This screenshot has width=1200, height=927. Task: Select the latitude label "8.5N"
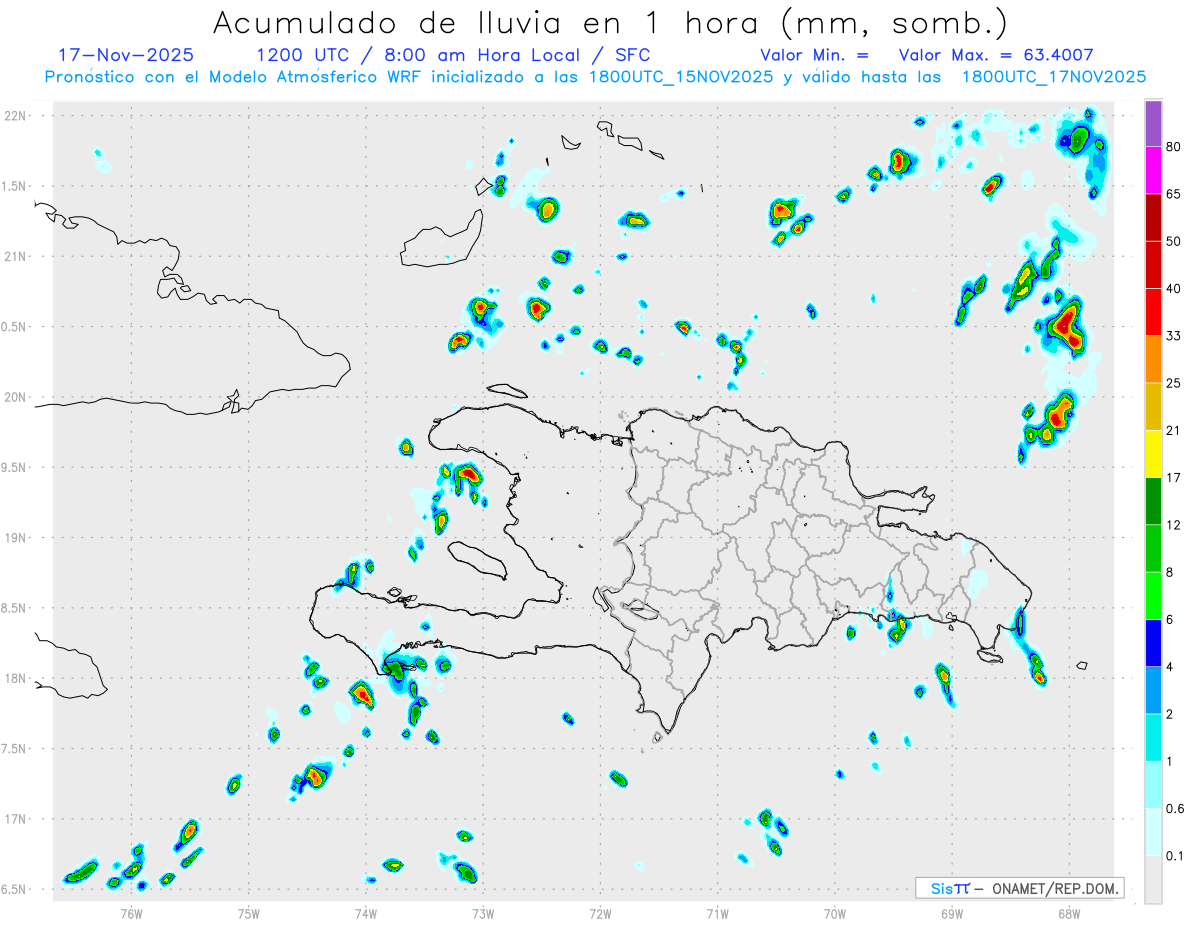click(14, 608)
